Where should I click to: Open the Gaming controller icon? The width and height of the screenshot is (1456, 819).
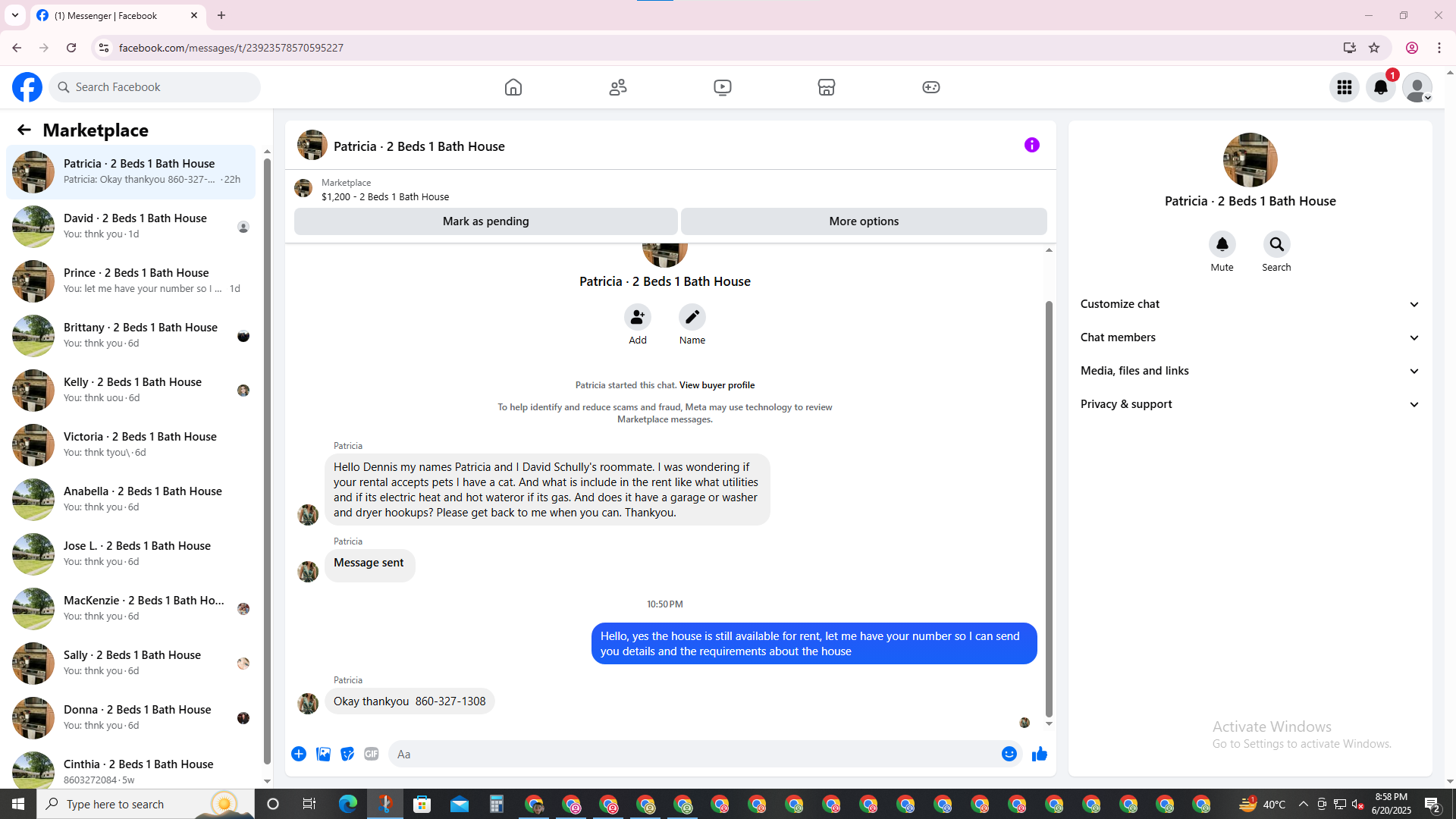[x=931, y=87]
